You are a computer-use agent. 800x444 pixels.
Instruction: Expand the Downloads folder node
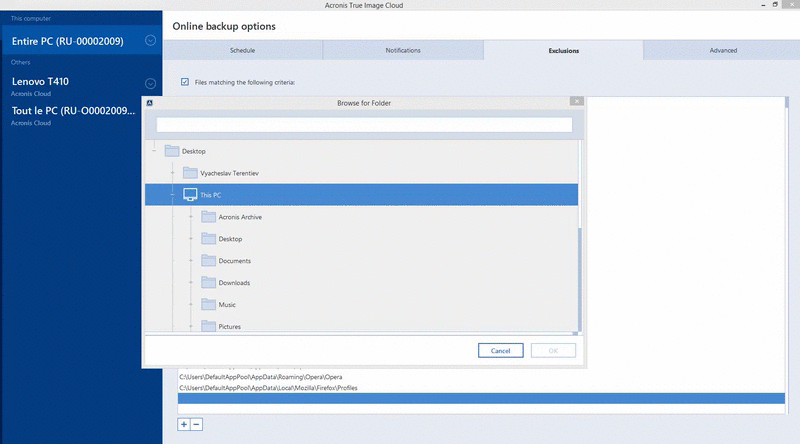[191, 283]
